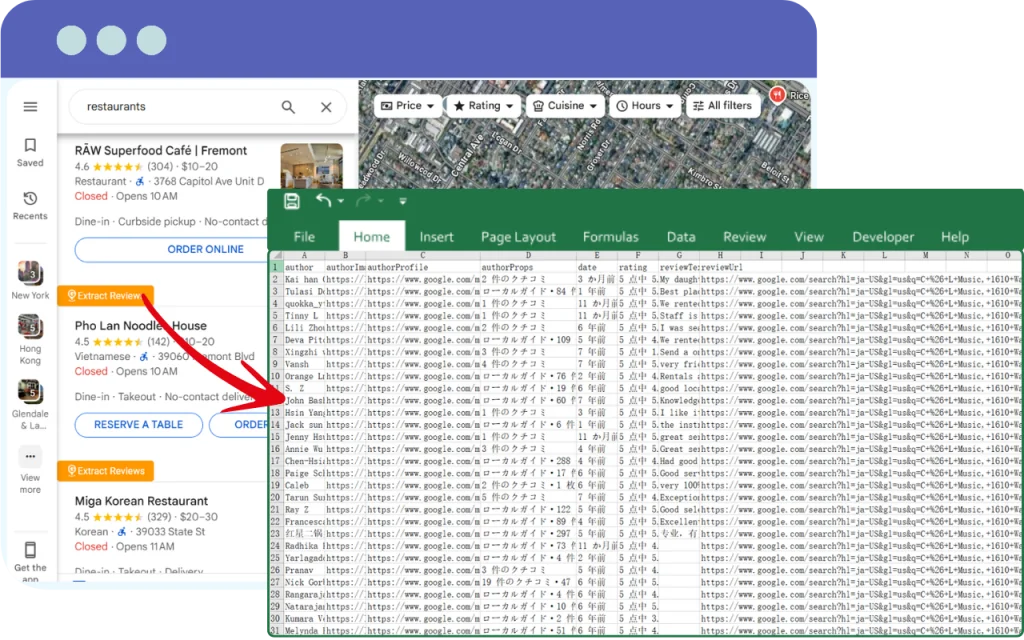
Task: Select row 20 header
Action: coord(276,498)
